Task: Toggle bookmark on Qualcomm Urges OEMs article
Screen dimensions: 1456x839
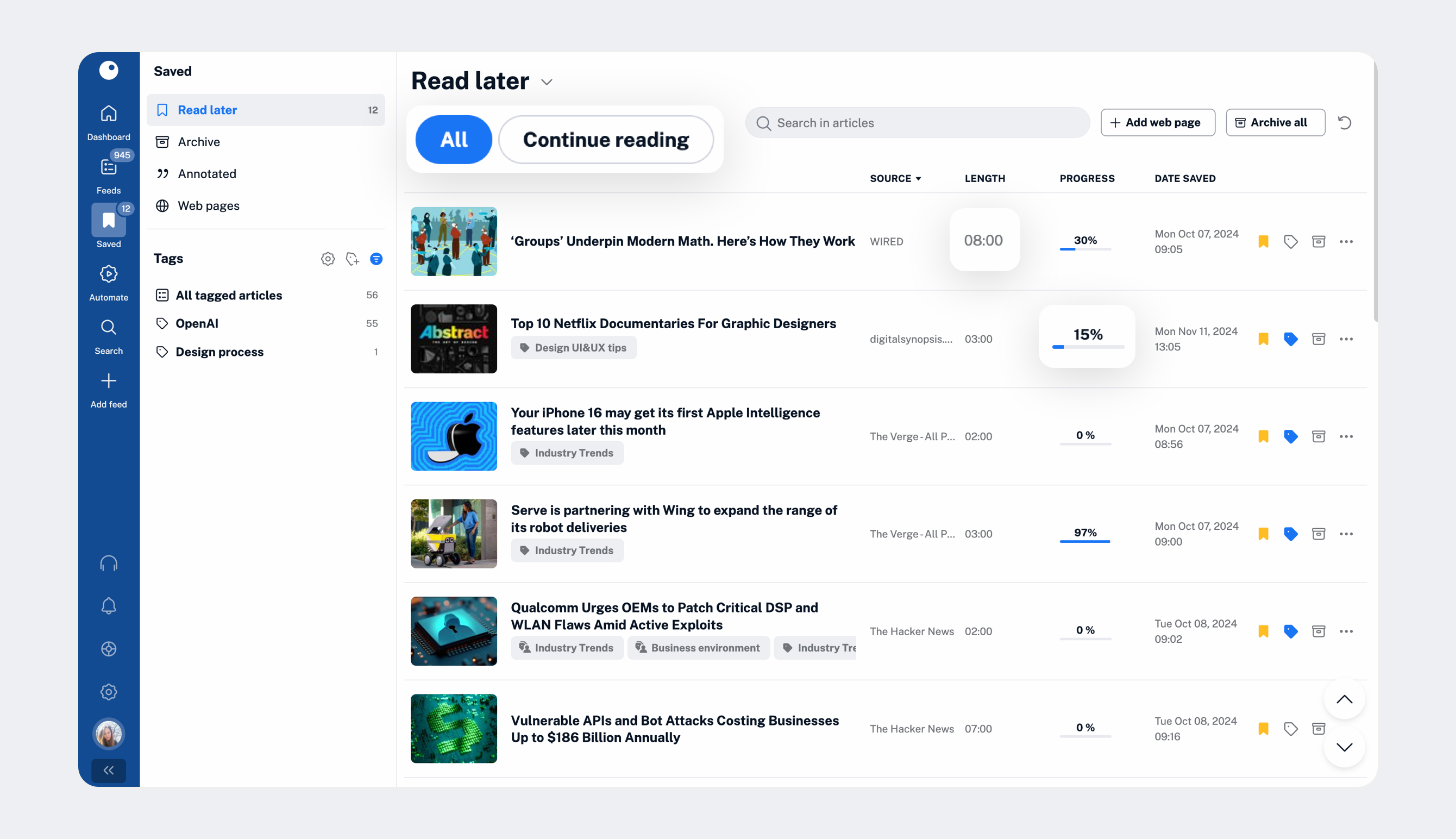Action: point(1263,631)
